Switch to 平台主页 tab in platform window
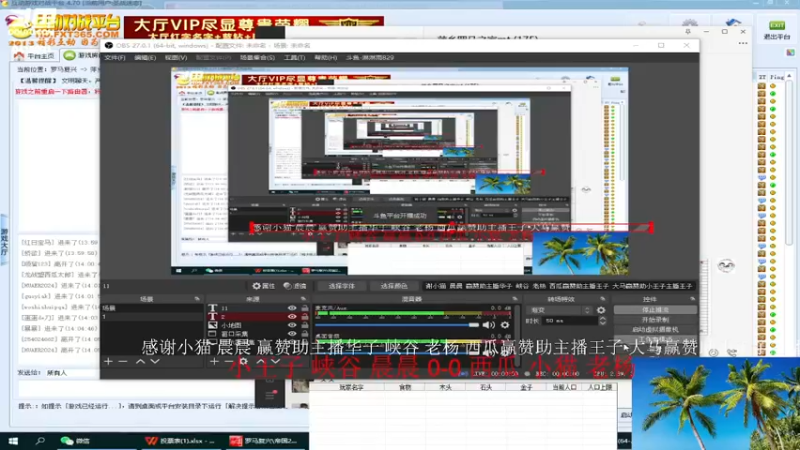 point(35,56)
